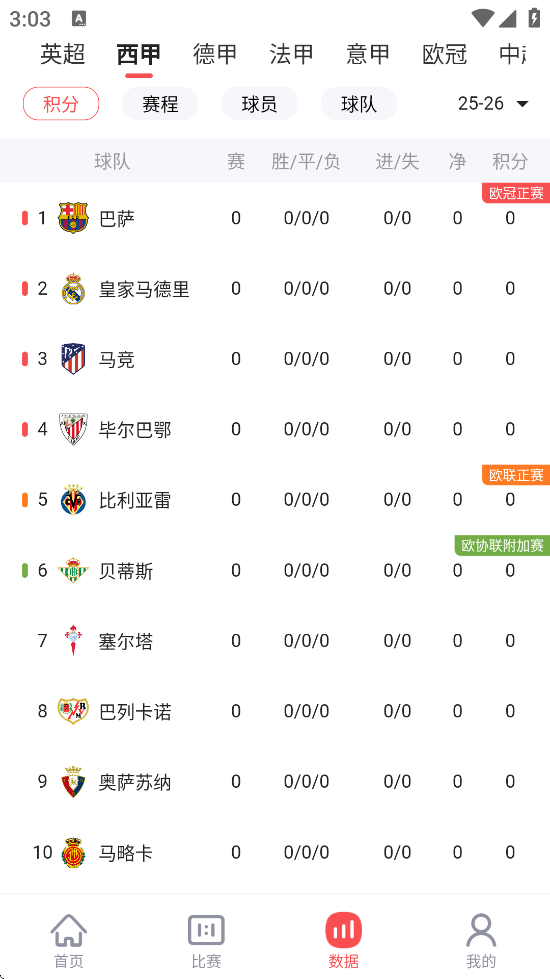This screenshot has width=550, height=979.
Task: Tap the 塞尔塔 team crest
Action: click(73, 641)
